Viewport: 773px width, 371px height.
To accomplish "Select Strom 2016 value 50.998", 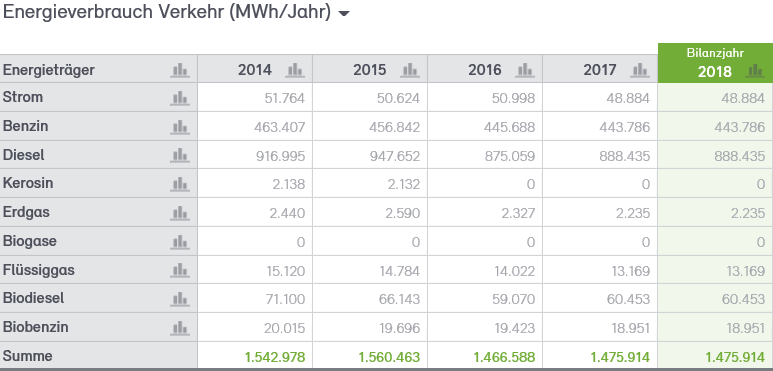I will pos(513,98).
